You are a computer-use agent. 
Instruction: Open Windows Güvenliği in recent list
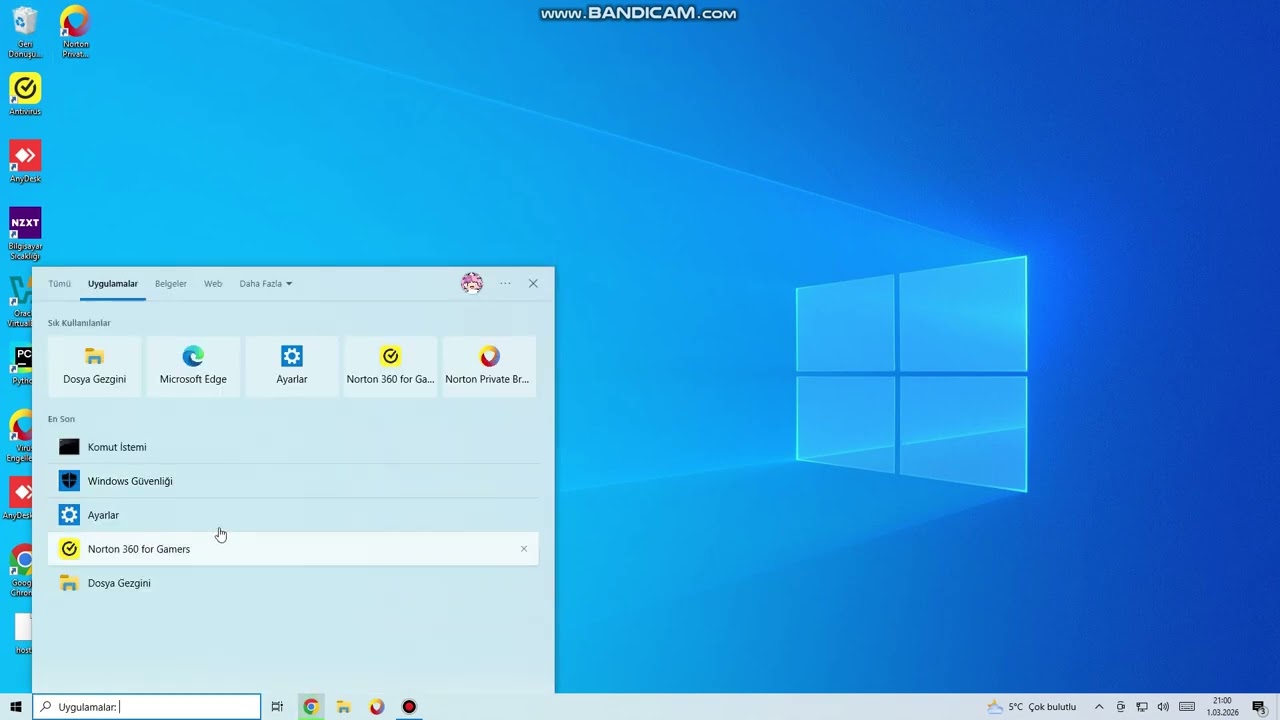point(293,481)
